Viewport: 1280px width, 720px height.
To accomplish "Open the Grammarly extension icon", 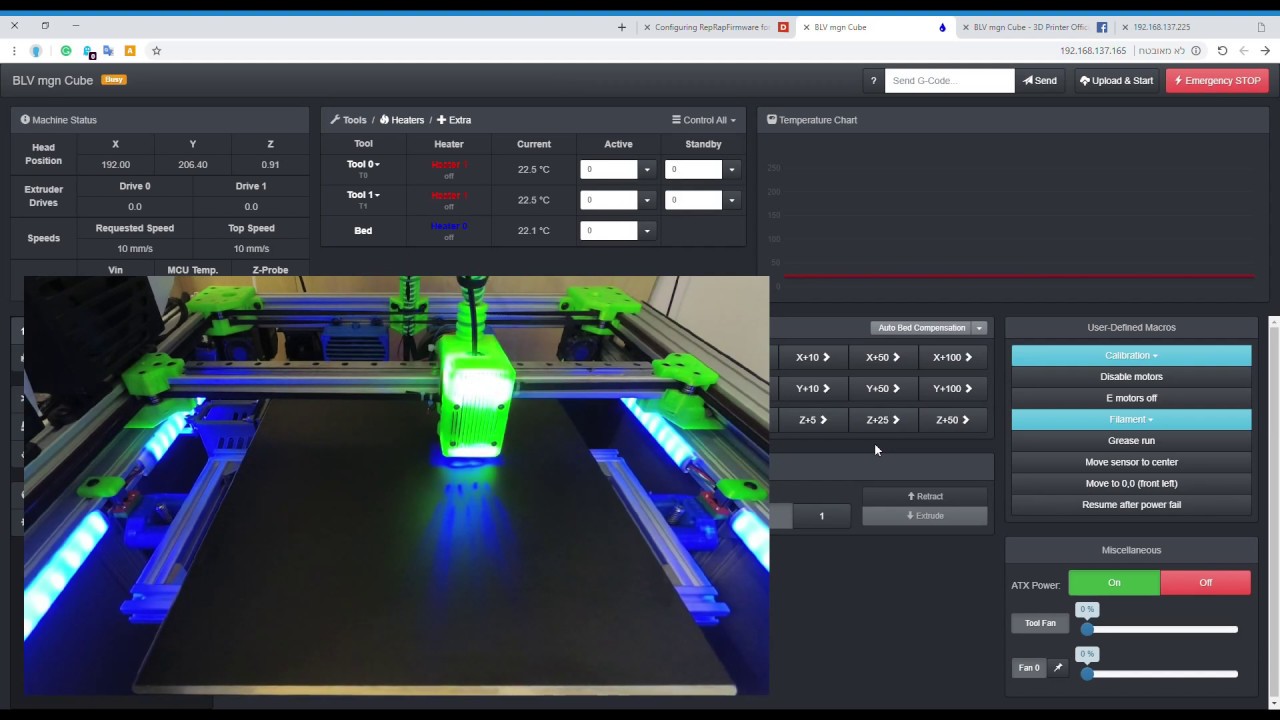I will (66, 50).
